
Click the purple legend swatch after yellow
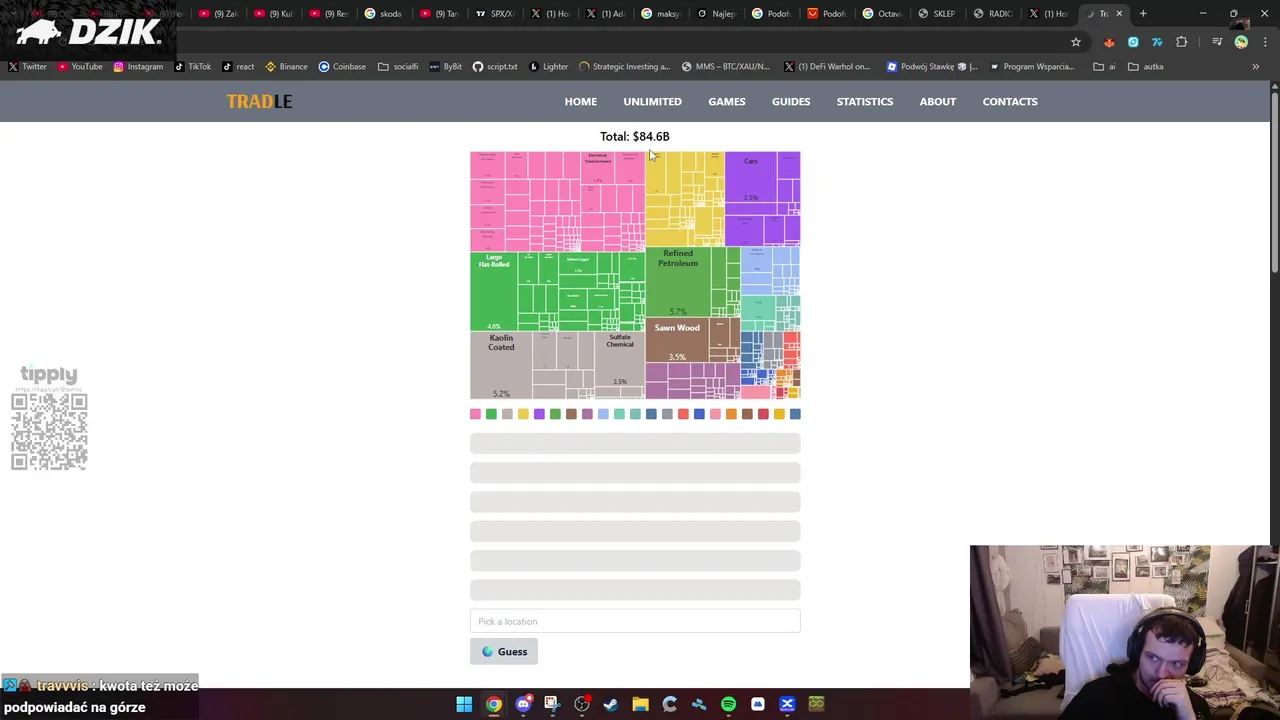coord(539,414)
